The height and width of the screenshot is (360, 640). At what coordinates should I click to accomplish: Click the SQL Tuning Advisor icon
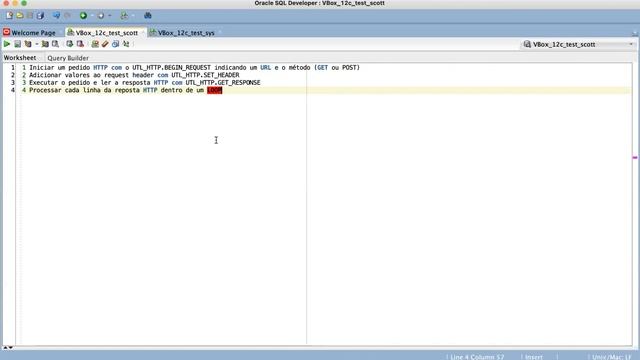pyautogui.click(x=55, y=44)
